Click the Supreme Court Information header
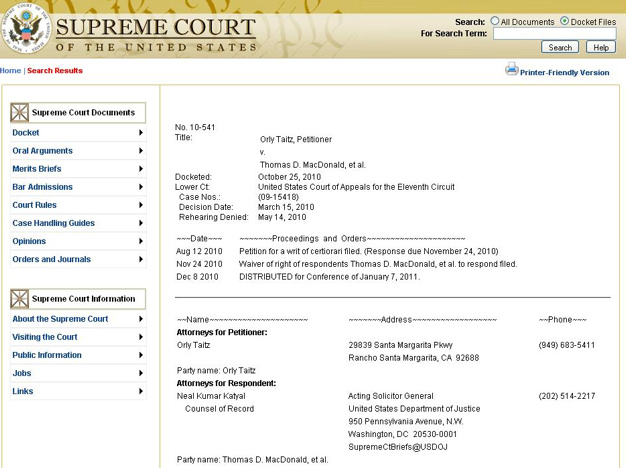The width and height of the screenshot is (626, 468). click(x=78, y=299)
